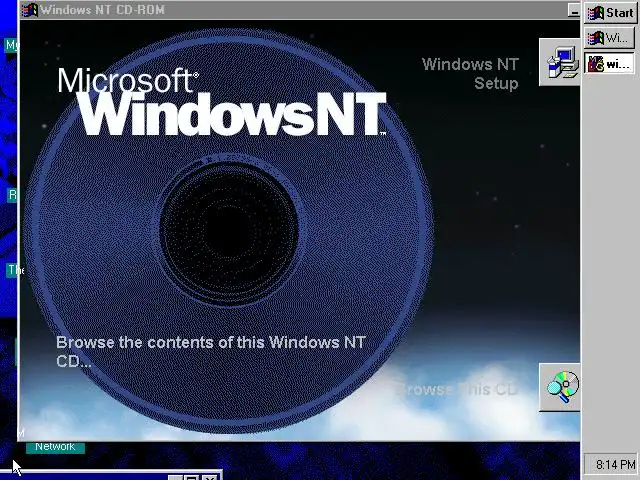Click the "Windows NT Setup" text label
640x480 pixels.
pos(470,74)
